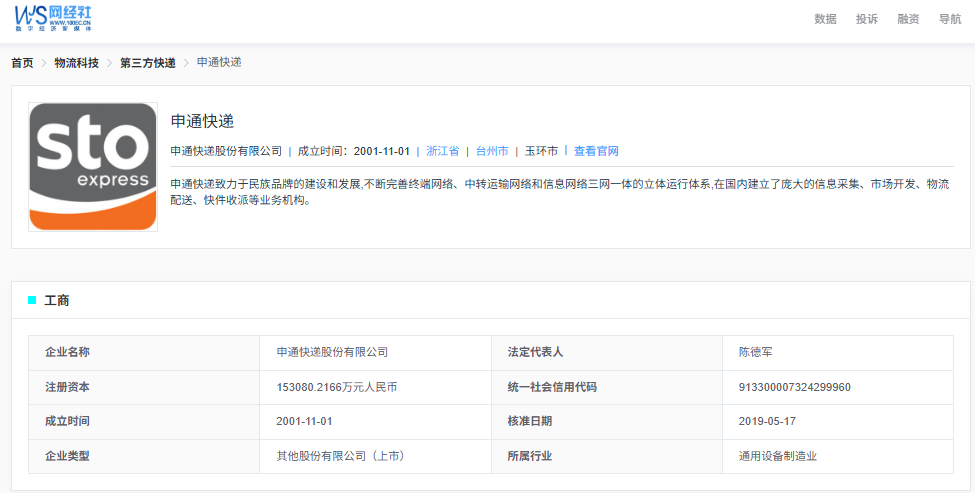The width and height of the screenshot is (975, 493).
Task: Select 申通快递 breadcrumb text
Action: (x=219, y=63)
